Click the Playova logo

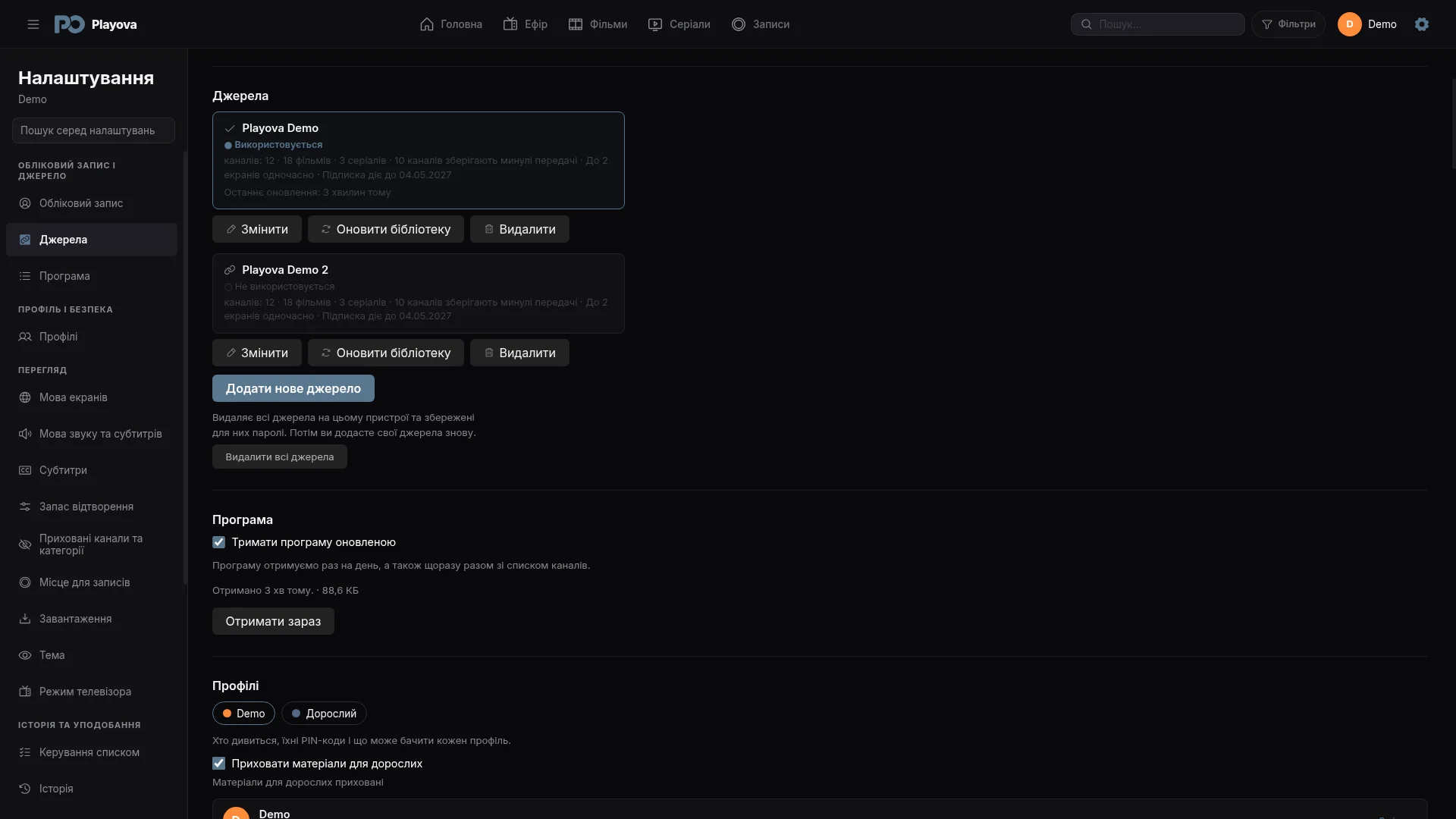pyautogui.click(x=96, y=24)
